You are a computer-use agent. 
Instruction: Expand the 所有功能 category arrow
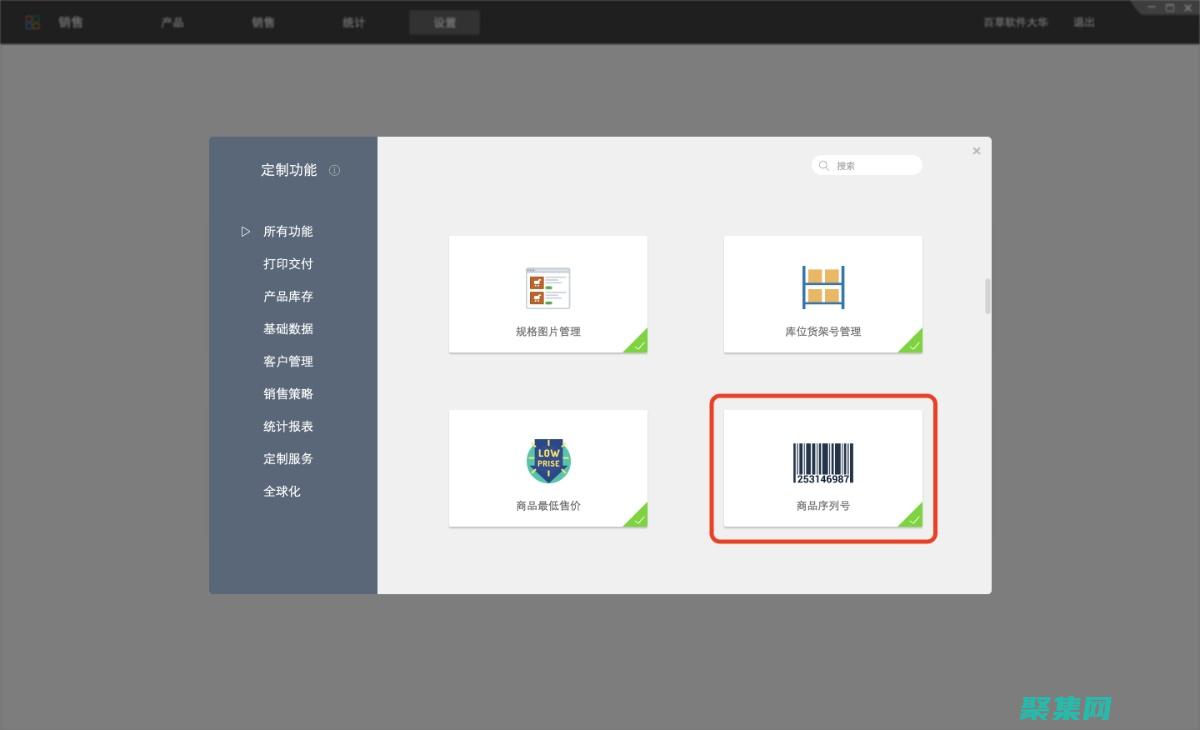tap(246, 231)
